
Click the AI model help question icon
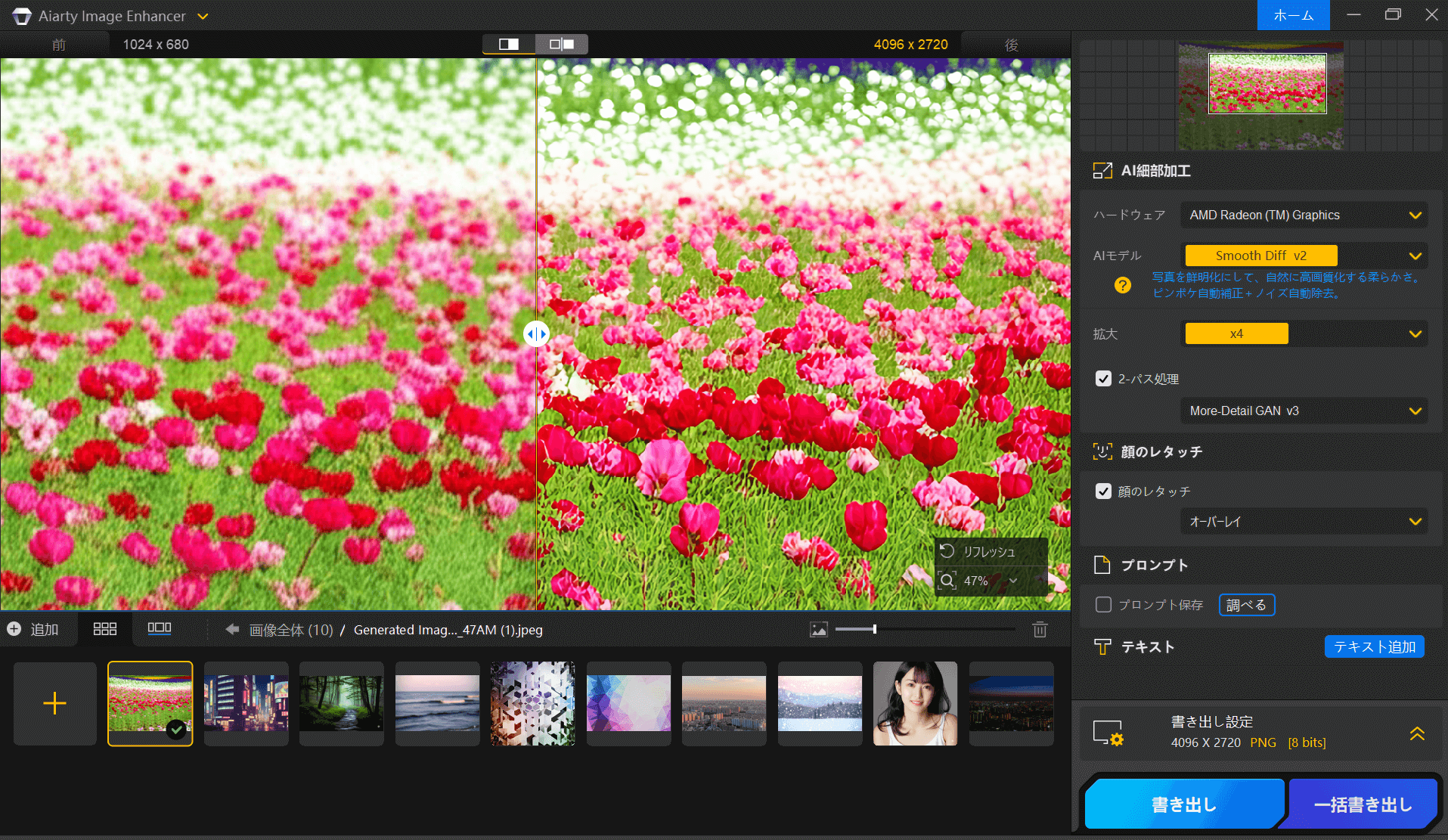coord(1122,285)
